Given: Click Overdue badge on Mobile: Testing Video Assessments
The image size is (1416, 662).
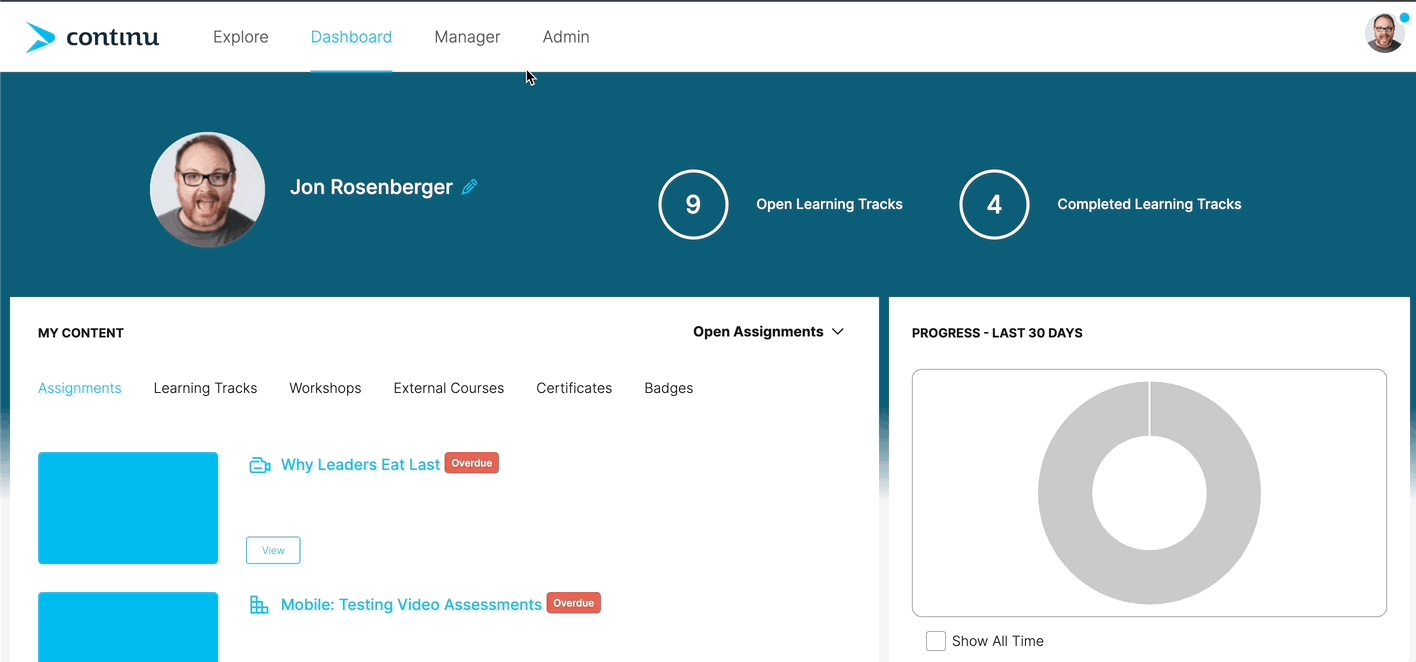Looking at the screenshot, I should click(x=574, y=603).
